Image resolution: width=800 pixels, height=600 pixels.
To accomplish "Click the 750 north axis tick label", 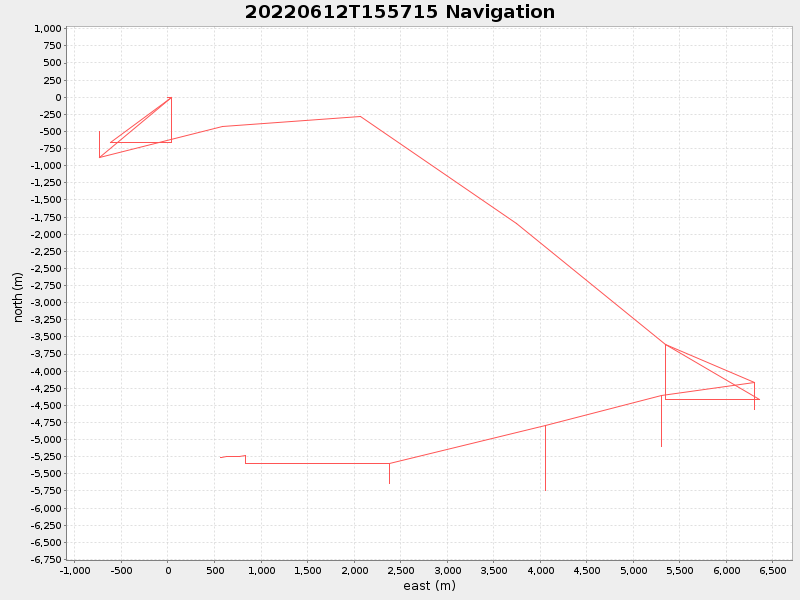I will pos(52,46).
